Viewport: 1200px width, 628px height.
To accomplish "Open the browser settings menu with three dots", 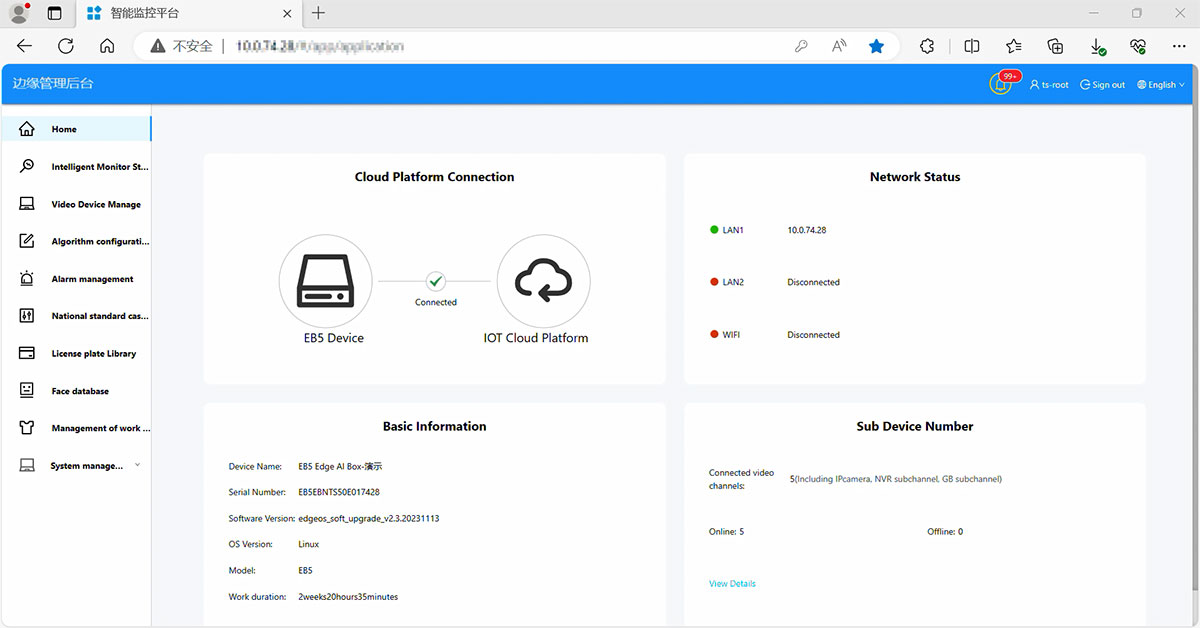I will [x=1179, y=45].
